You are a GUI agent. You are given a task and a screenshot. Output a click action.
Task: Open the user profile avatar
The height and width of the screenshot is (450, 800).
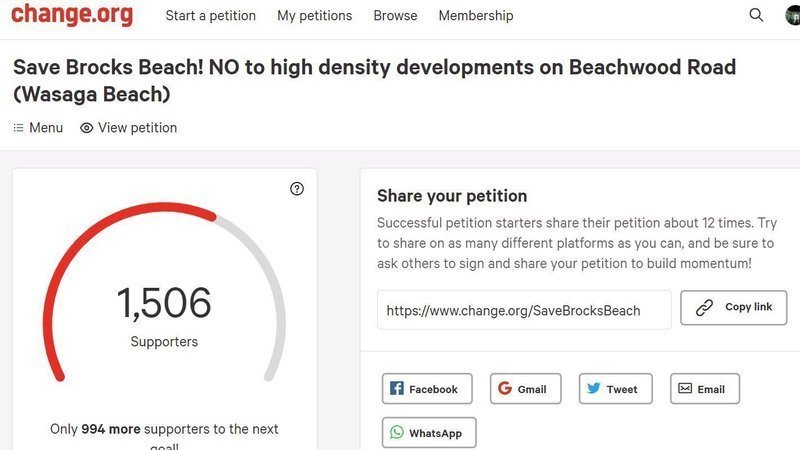tap(792, 15)
